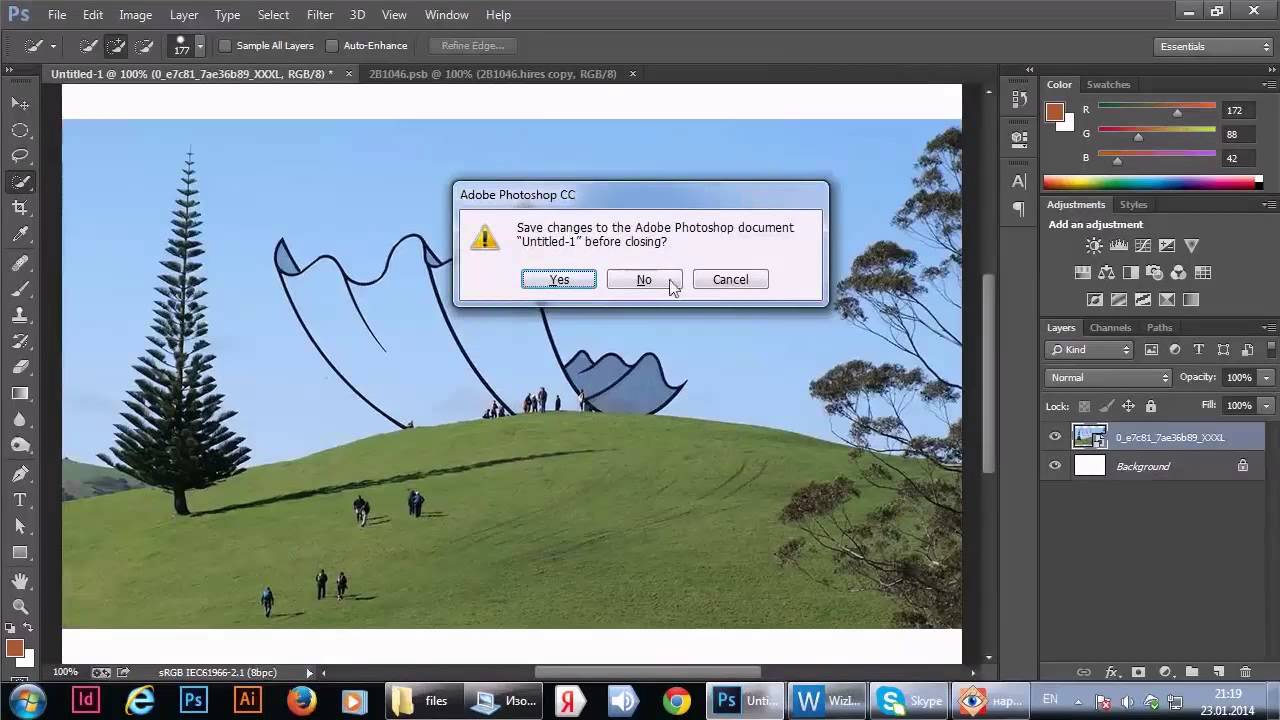The image size is (1280, 720).
Task: Select the Zoom tool
Action: point(20,606)
